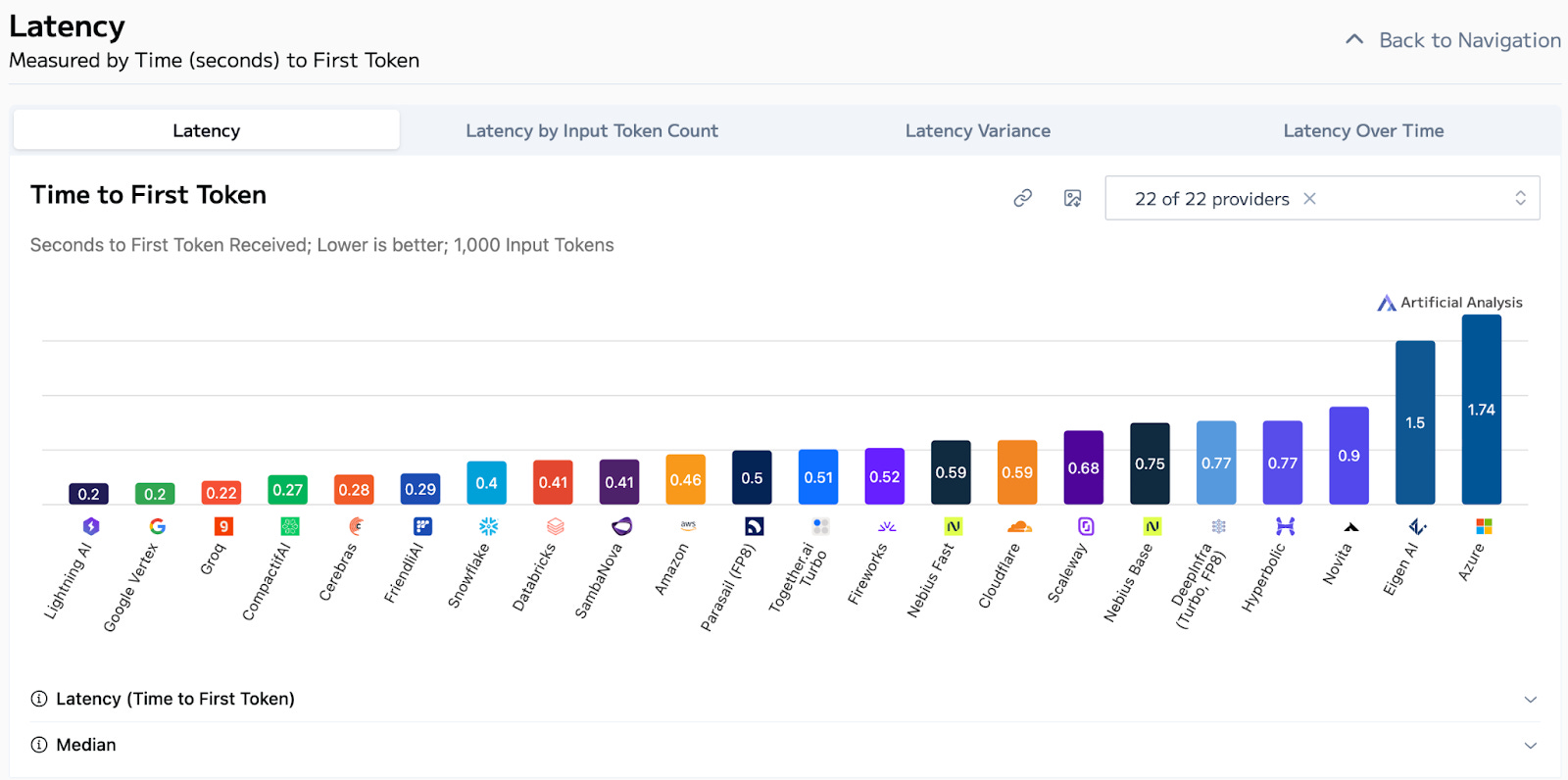The width and height of the screenshot is (1568, 780).
Task: Click the Novita logo icon
Action: click(x=1351, y=527)
